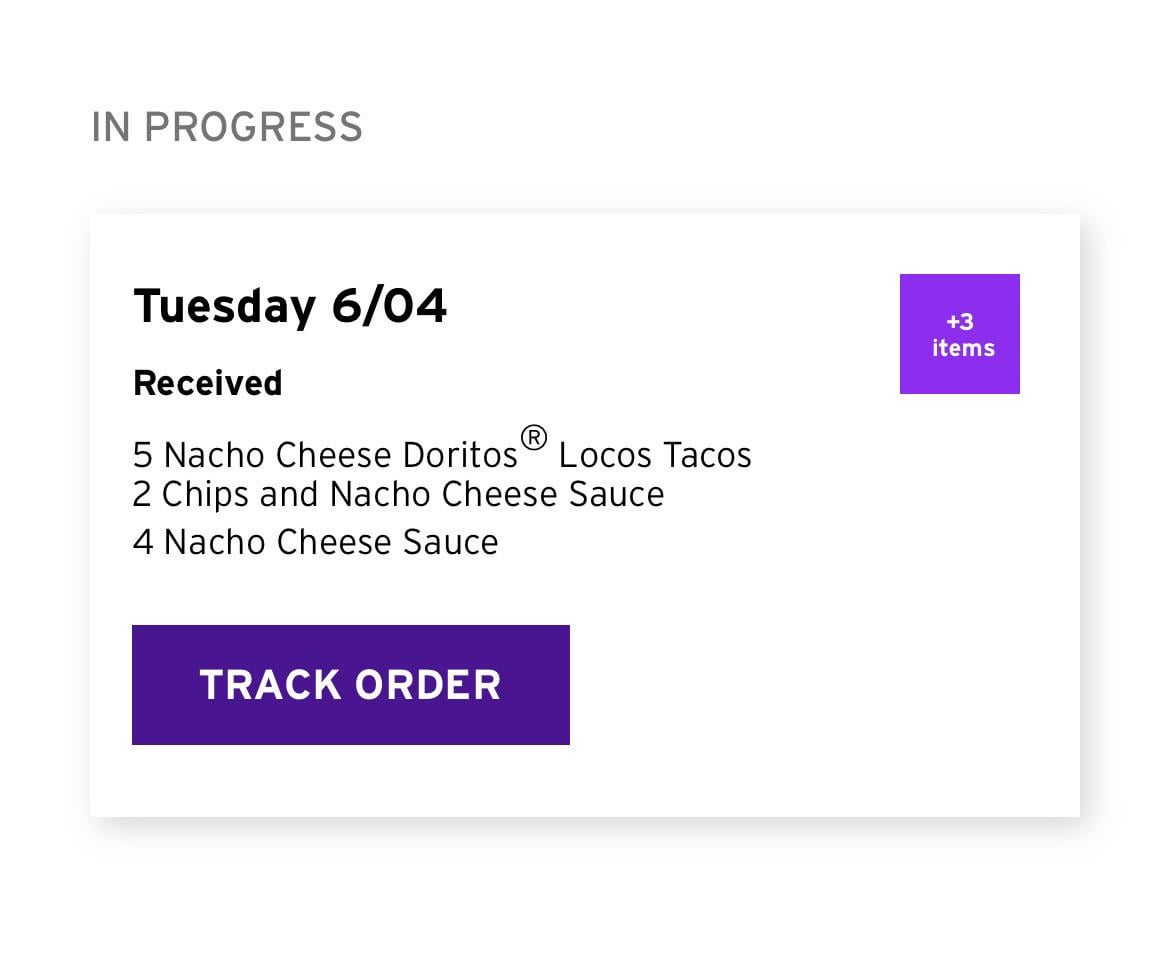This screenshot has width=1170, height=972.
Task: Click the "6/04" date in card title
Action: (x=389, y=306)
